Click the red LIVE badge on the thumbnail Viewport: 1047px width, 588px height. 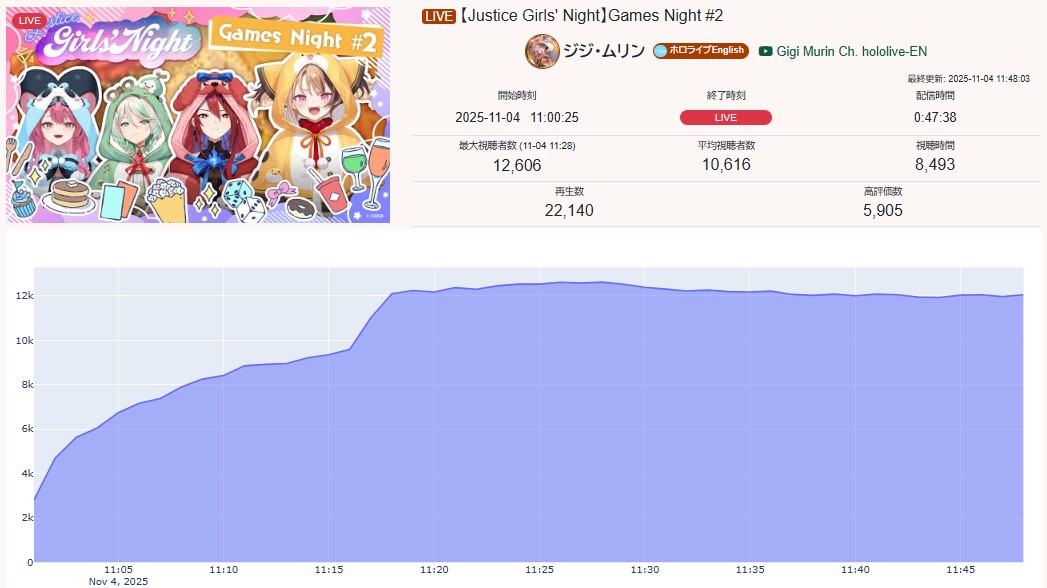[29, 20]
